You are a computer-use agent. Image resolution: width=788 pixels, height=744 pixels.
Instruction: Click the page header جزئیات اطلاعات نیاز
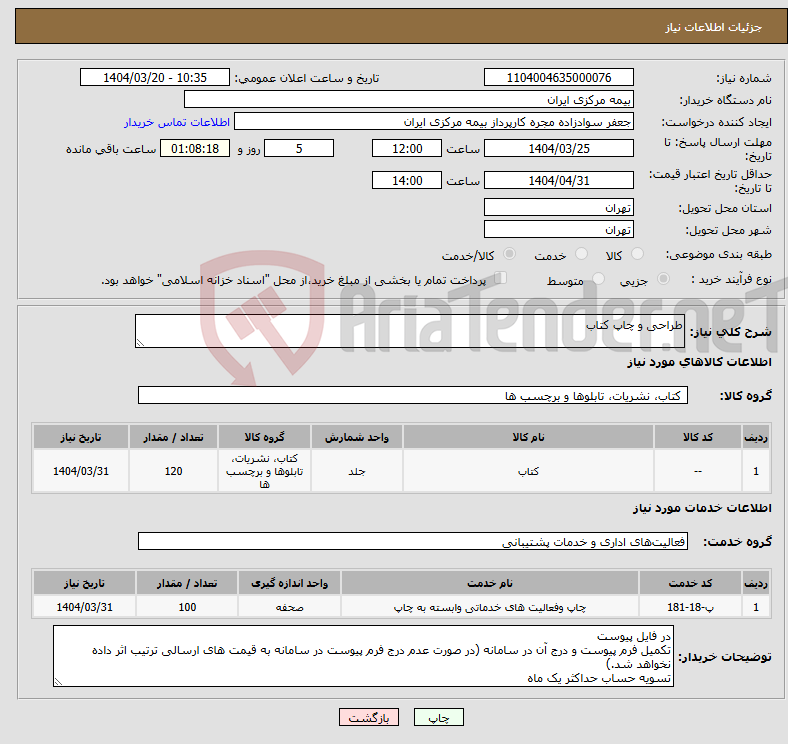tap(714, 27)
